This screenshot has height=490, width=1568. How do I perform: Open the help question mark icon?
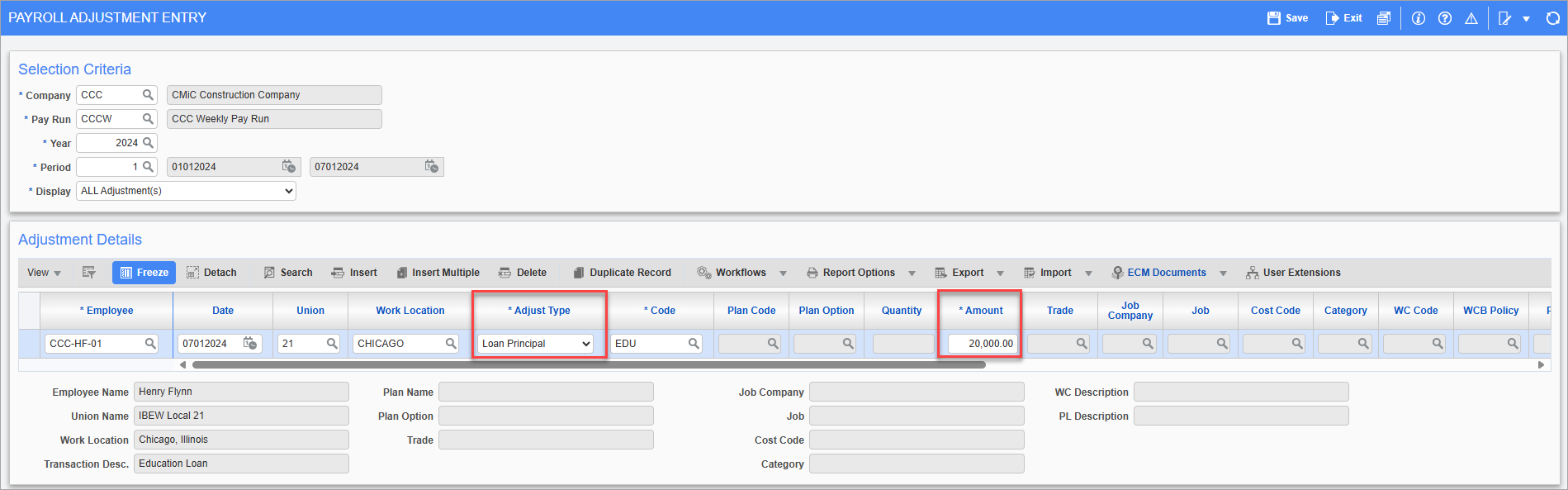point(1444,18)
